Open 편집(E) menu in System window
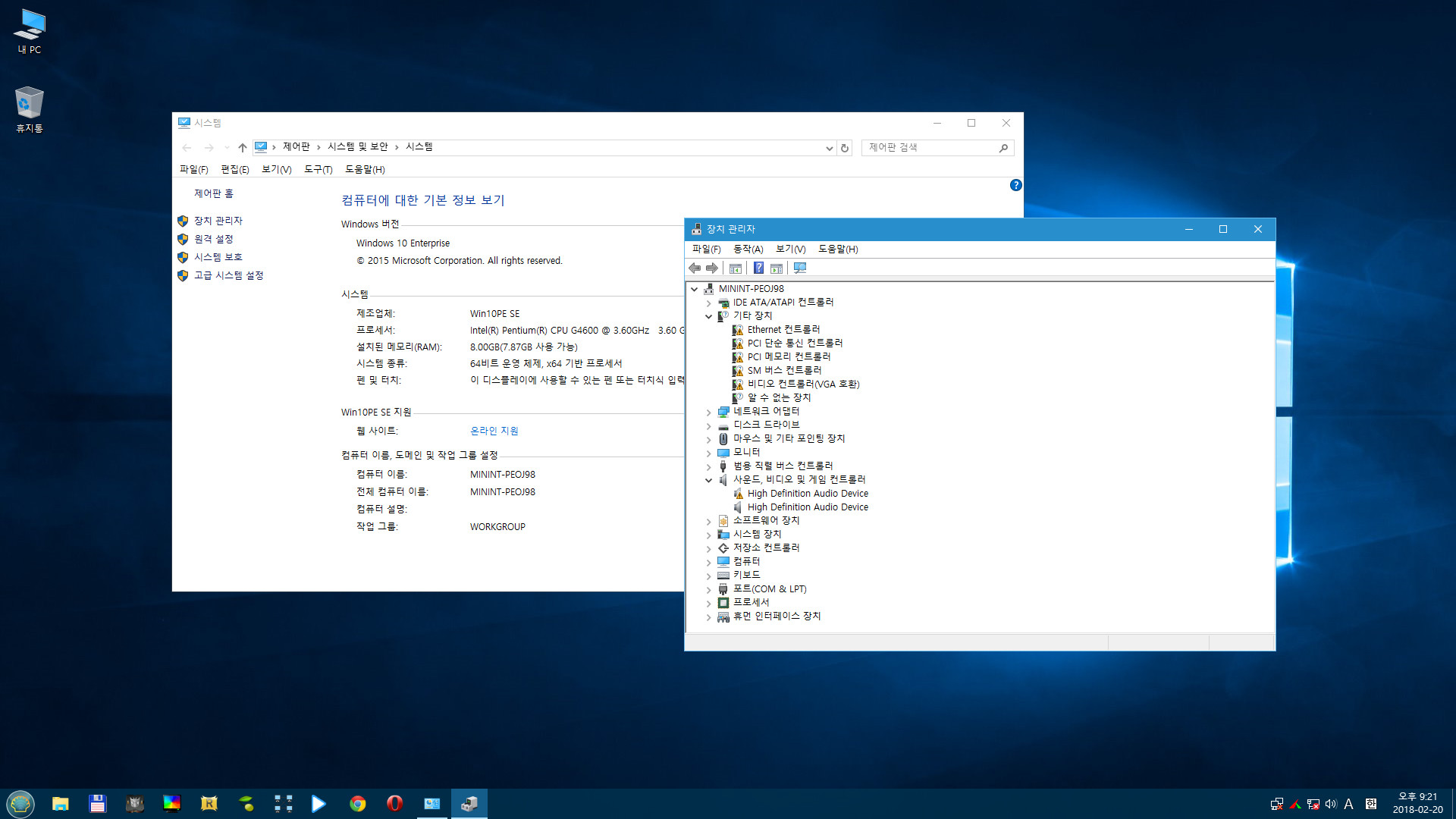The image size is (1456, 819). click(234, 169)
